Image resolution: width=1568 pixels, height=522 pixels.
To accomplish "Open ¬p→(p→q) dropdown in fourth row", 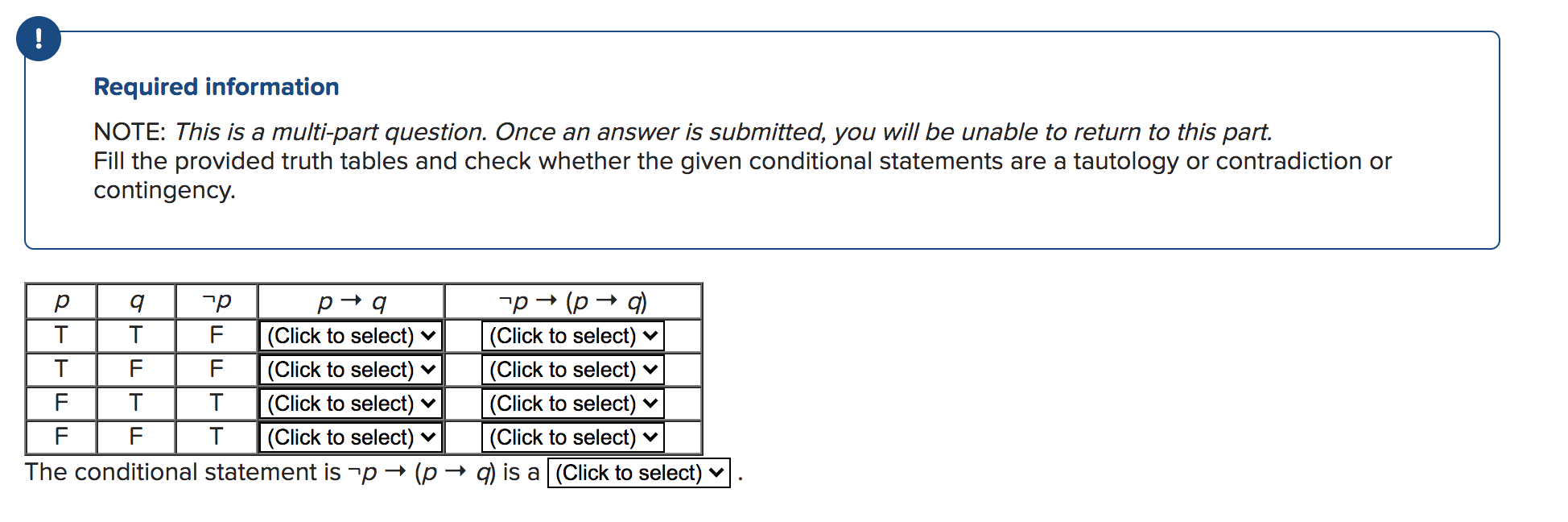I will 573,437.
